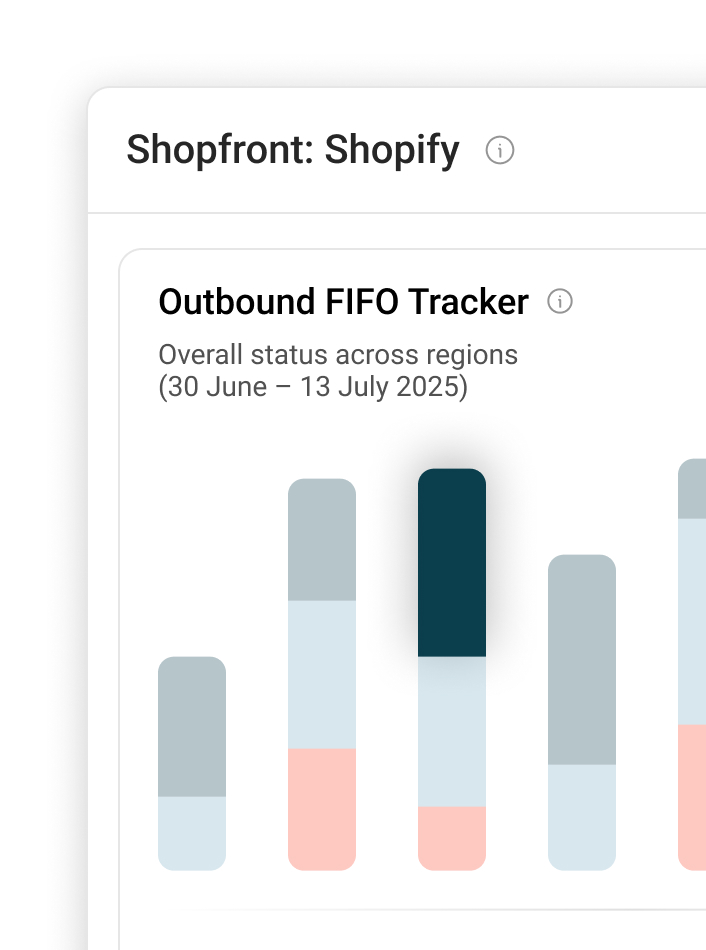Click light blue bottom segment of first bar
This screenshot has width=706, height=950.
192,832
